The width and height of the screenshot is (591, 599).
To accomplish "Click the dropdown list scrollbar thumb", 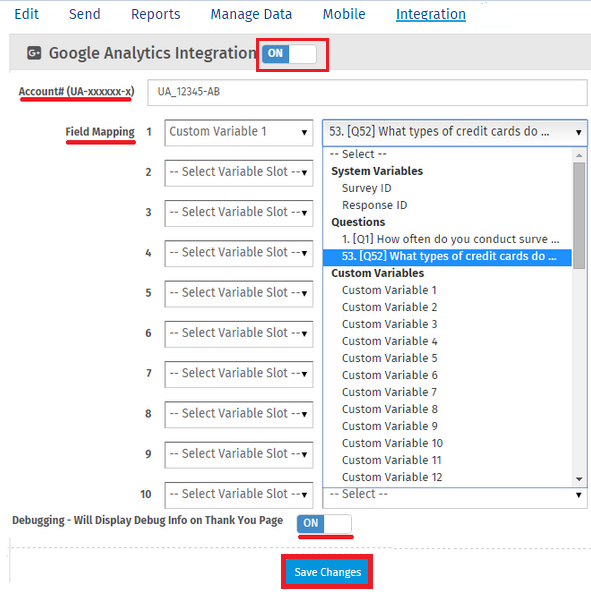I will tap(579, 215).
